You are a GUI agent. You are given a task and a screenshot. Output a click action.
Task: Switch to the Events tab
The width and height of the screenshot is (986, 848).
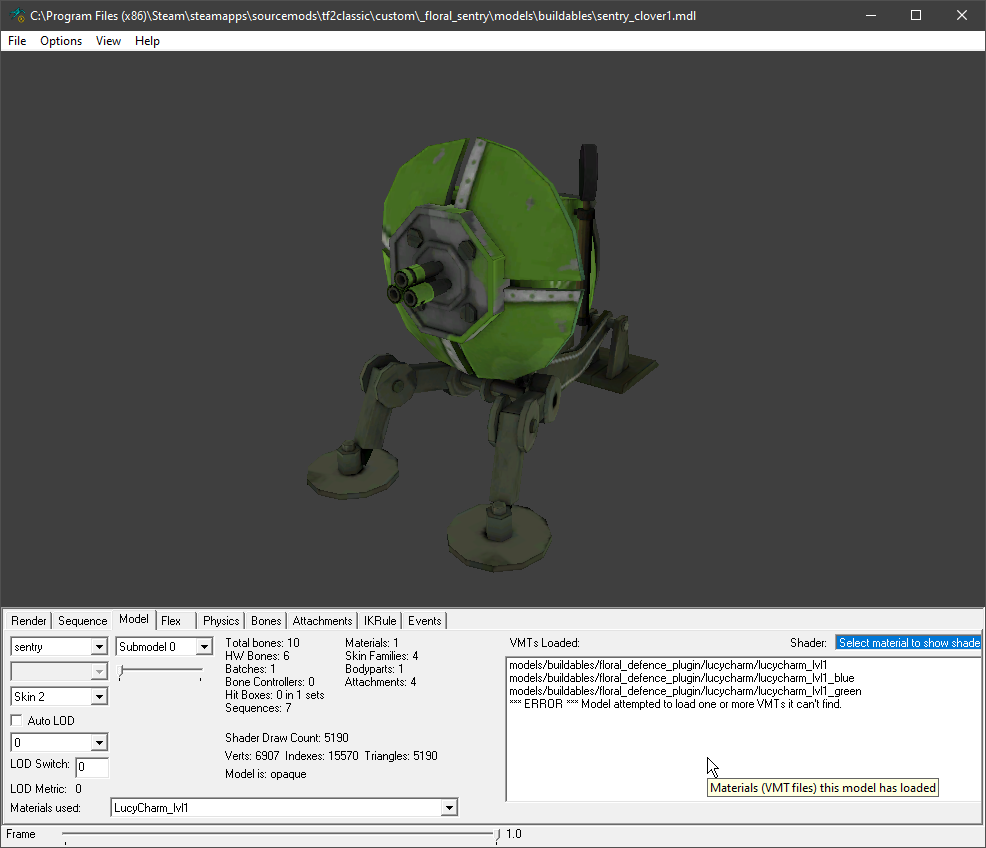pos(424,620)
